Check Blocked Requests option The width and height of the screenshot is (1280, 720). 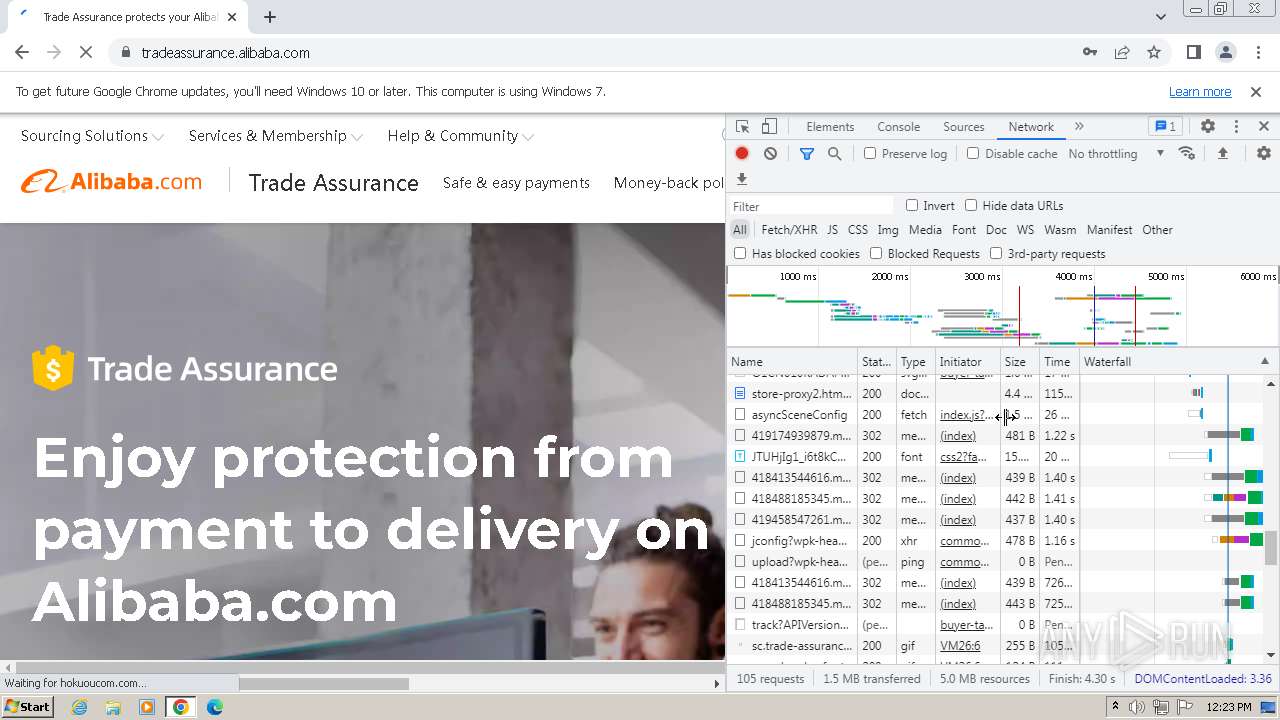pyautogui.click(x=876, y=253)
